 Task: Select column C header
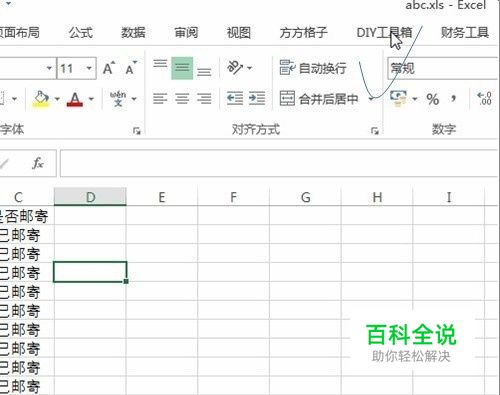click(19, 197)
